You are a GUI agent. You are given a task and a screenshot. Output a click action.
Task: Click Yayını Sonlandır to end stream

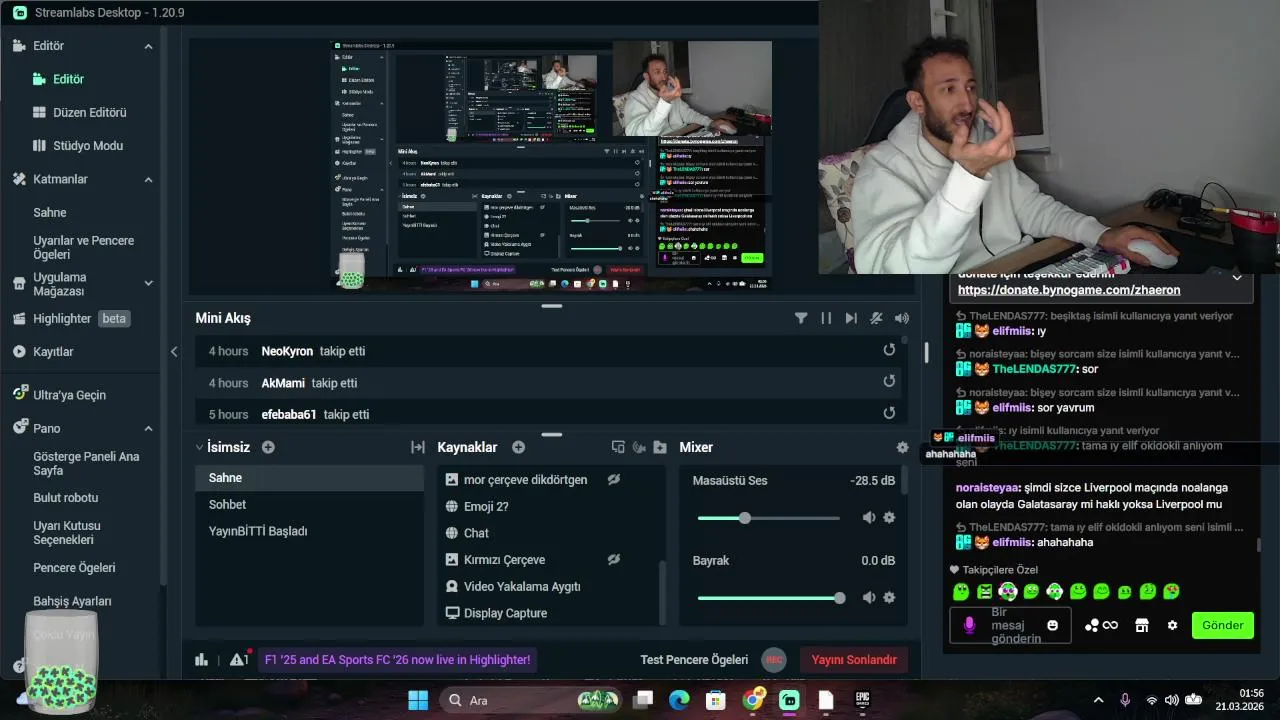point(853,659)
